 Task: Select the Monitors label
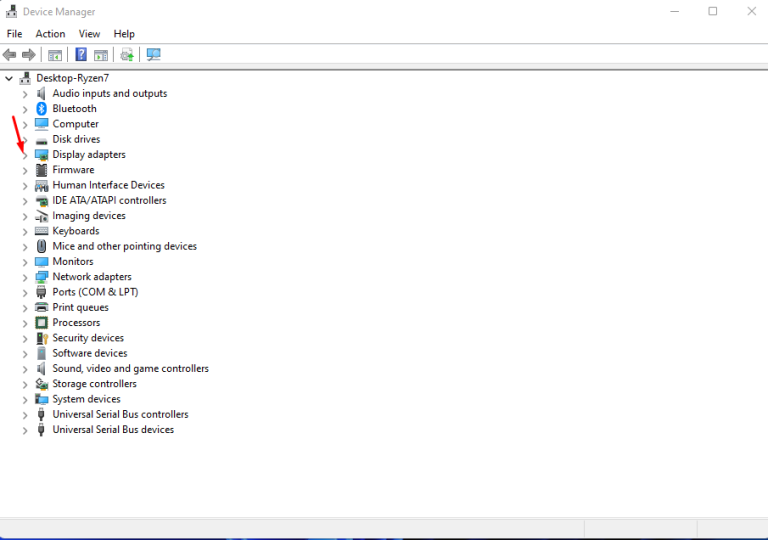72,262
